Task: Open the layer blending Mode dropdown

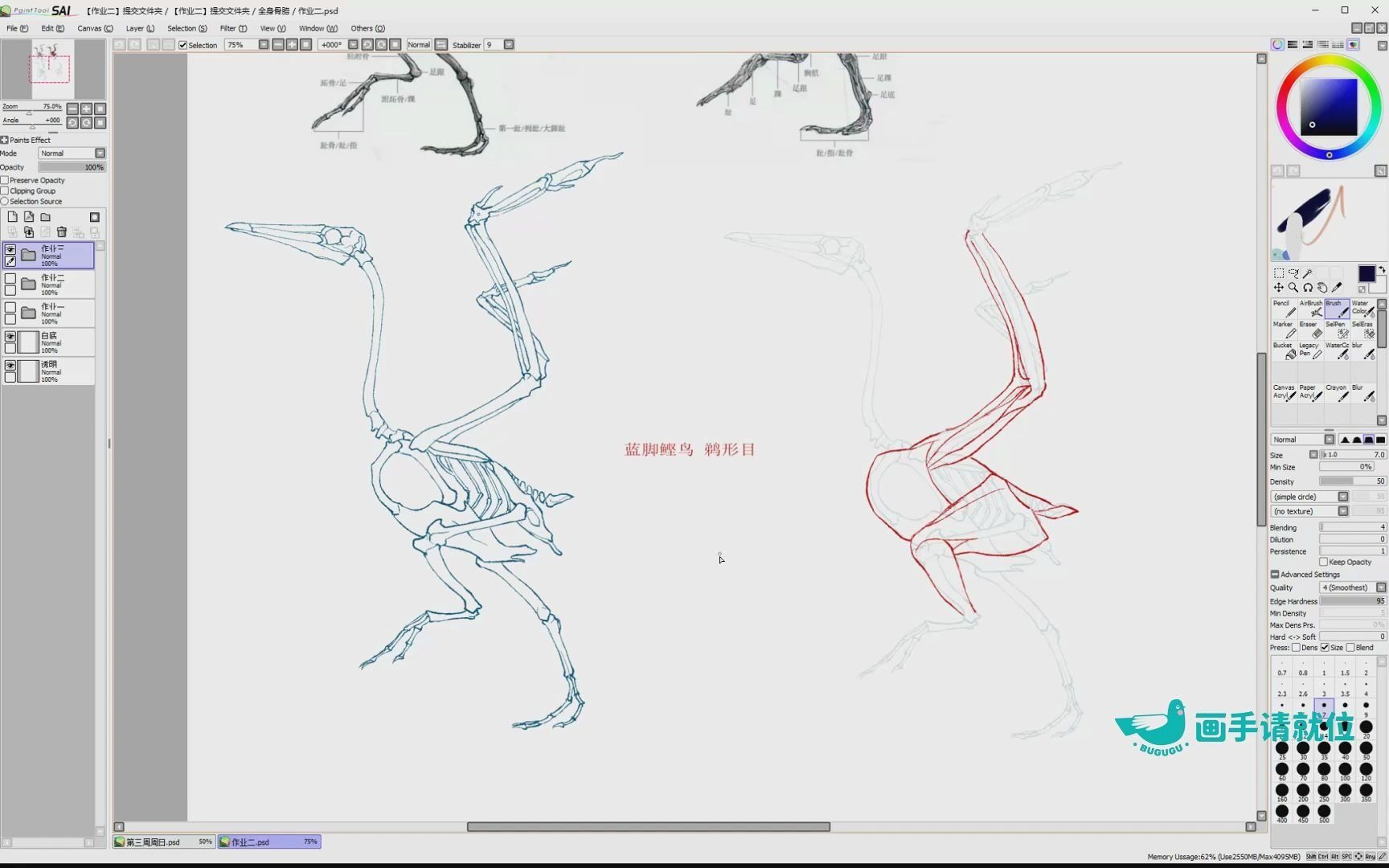Action: (x=100, y=154)
